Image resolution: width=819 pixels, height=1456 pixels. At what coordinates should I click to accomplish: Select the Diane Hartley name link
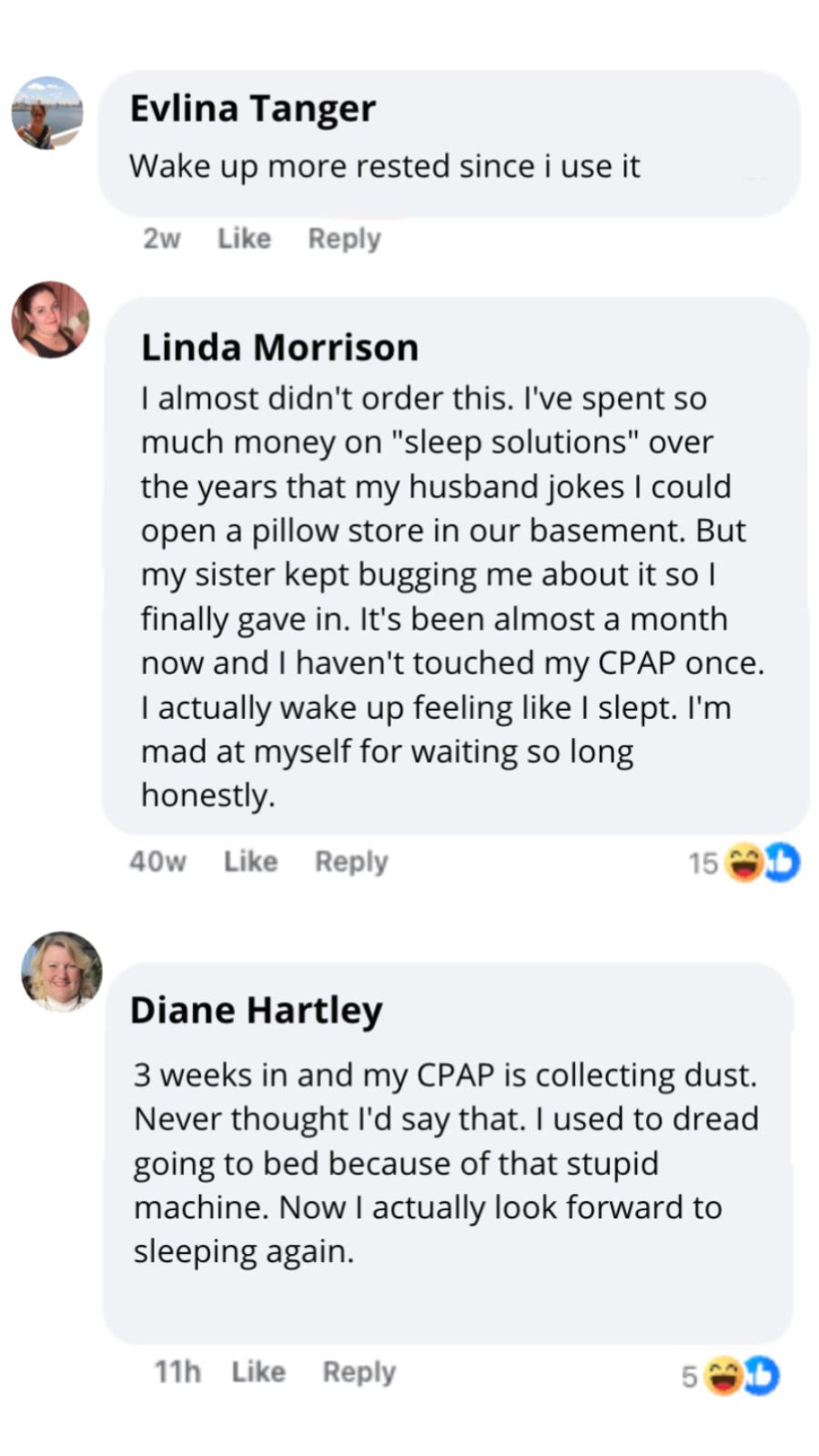[256, 1010]
